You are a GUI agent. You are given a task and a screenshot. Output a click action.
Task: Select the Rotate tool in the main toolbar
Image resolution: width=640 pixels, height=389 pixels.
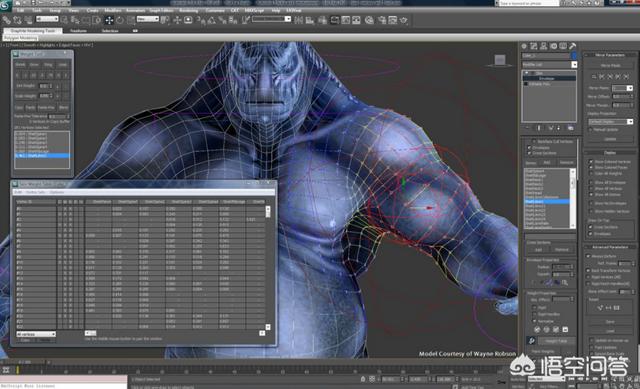point(120,20)
